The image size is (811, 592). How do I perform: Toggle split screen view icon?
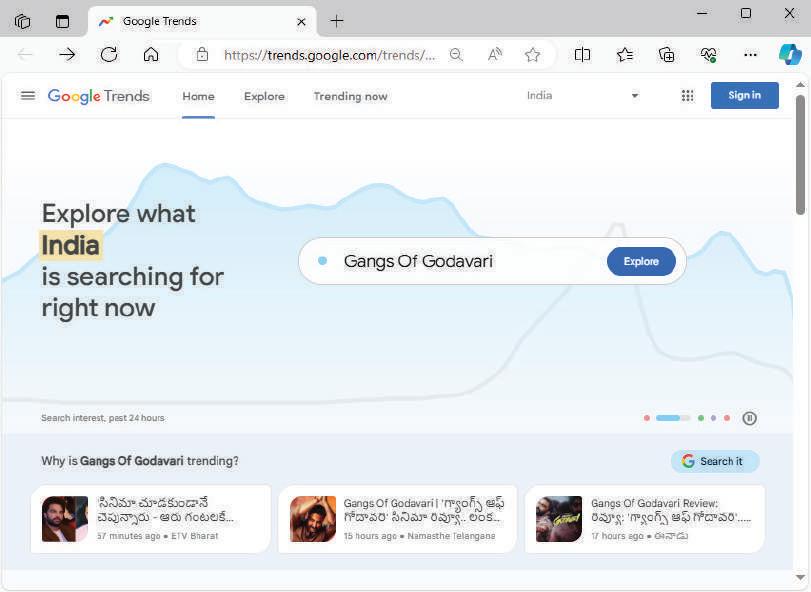(x=582, y=54)
